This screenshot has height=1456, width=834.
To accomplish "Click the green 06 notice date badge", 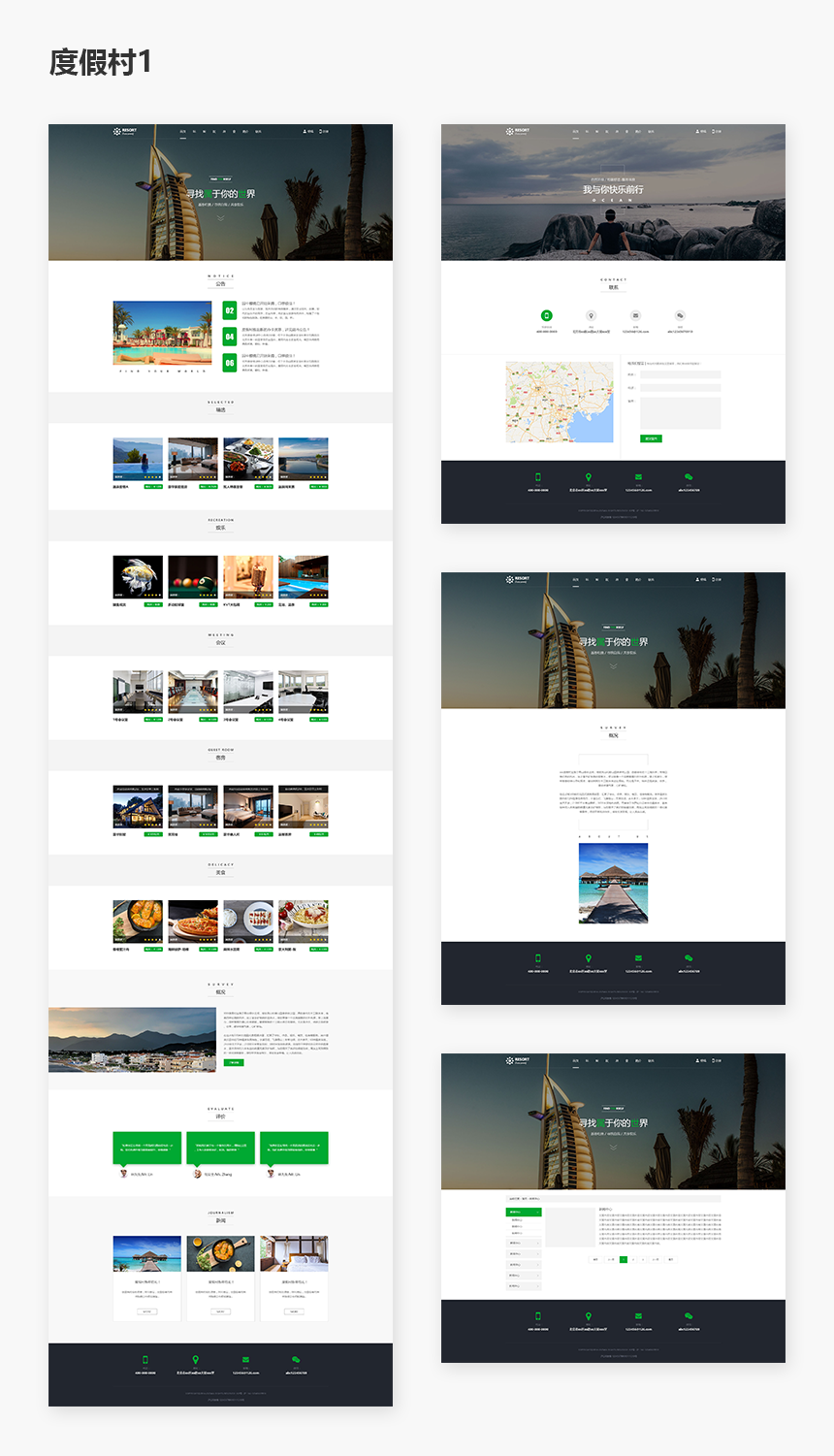I will click(x=230, y=363).
